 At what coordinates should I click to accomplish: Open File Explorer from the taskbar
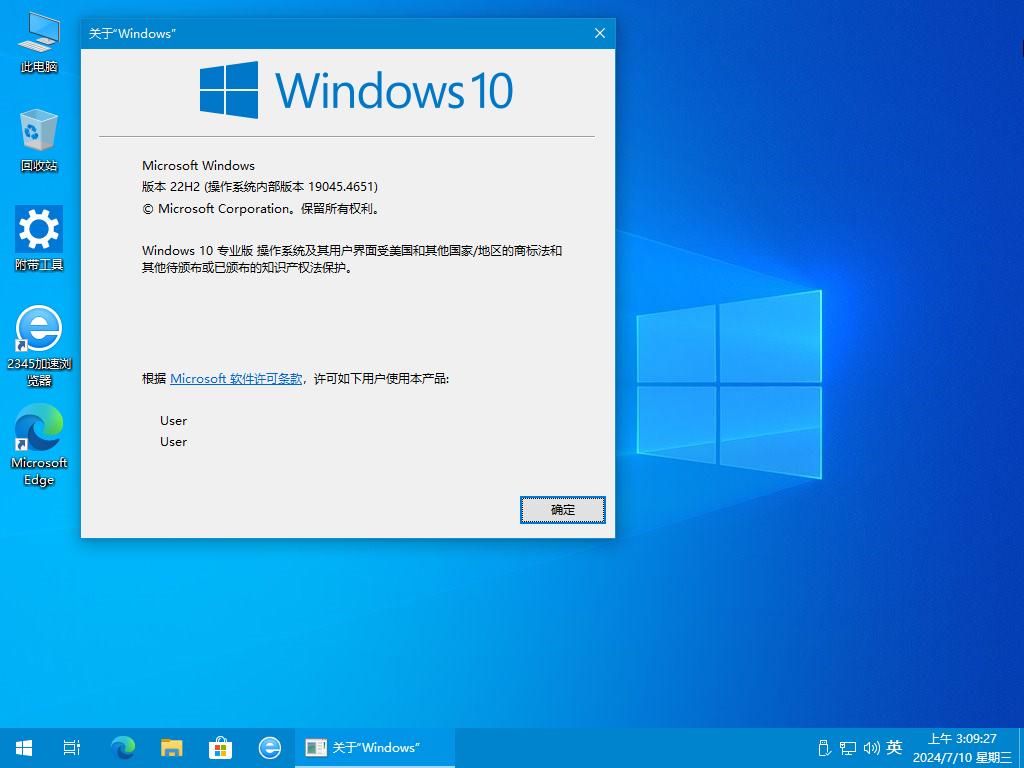pos(172,748)
